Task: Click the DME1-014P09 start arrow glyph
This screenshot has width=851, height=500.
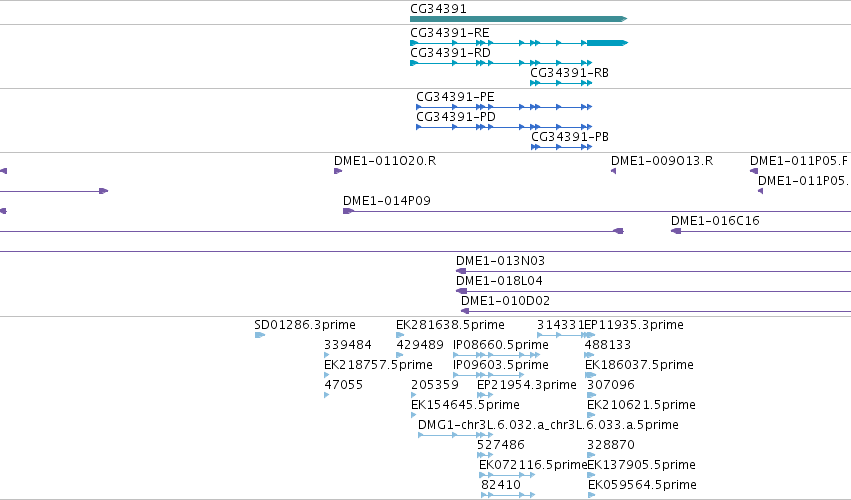Action: [x=348, y=211]
